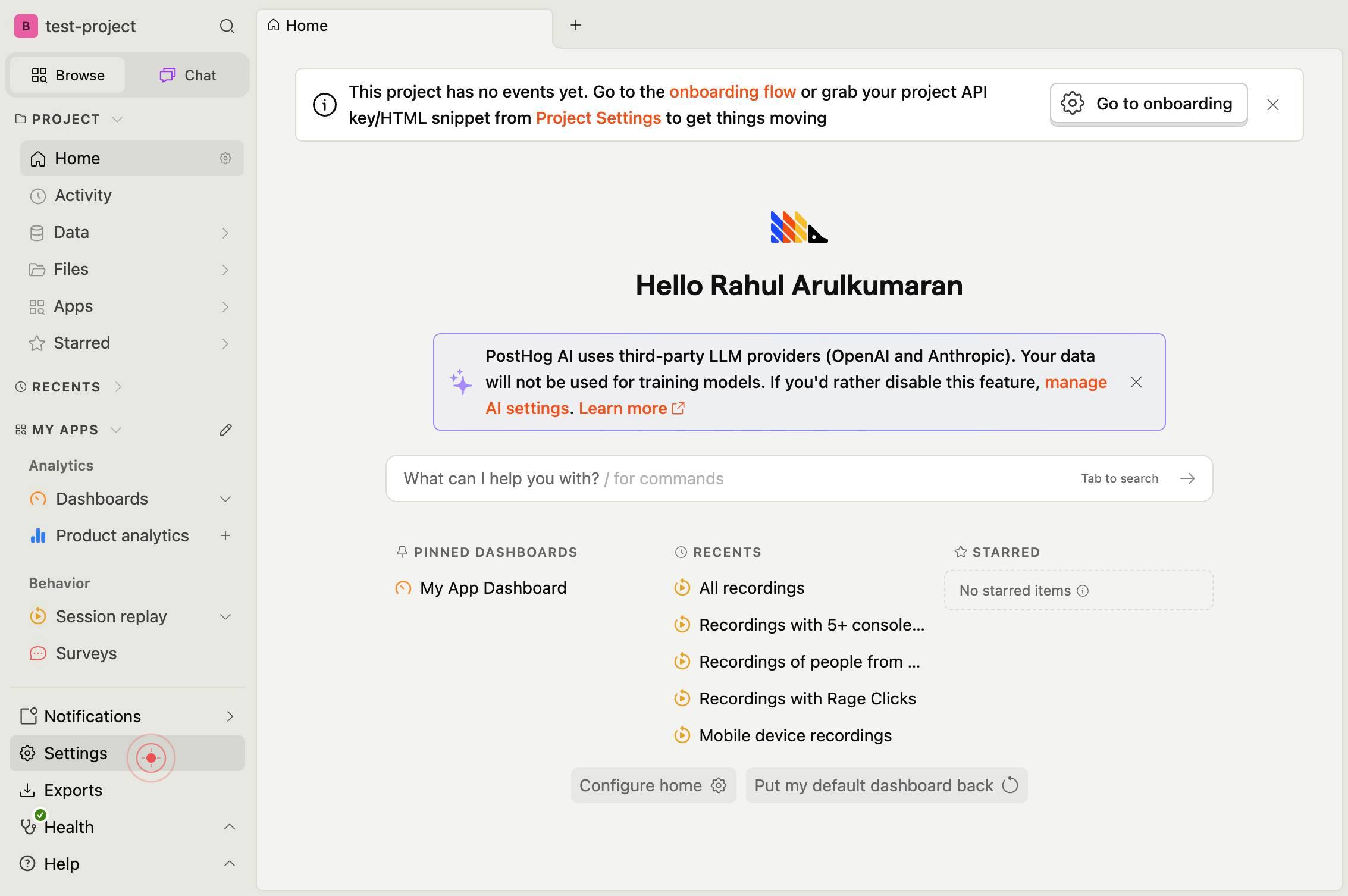Image resolution: width=1348 pixels, height=896 pixels.
Task: Click the test-project name switcher
Action: [90, 26]
